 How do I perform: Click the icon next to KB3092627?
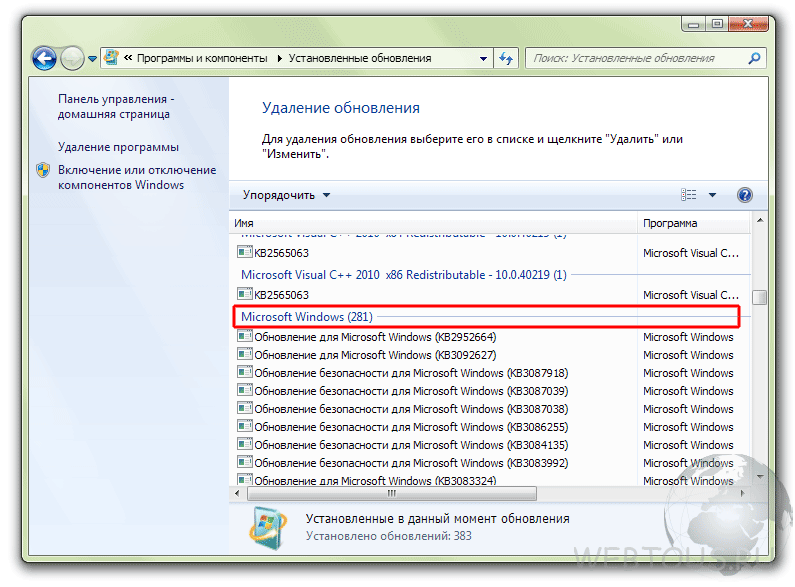(x=245, y=354)
